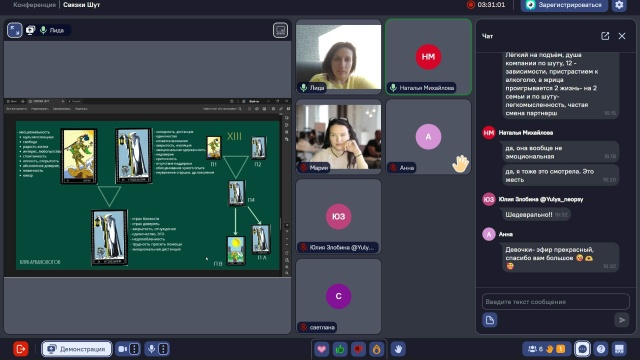Click the НМ avatar in chat
This screenshot has width=640, height=360.
[489, 133]
